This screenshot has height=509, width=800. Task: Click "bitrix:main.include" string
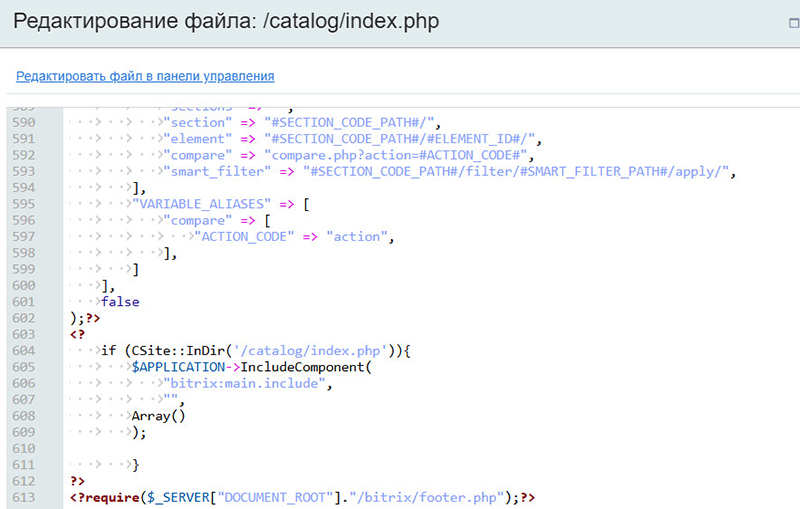[x=247, y=383]
